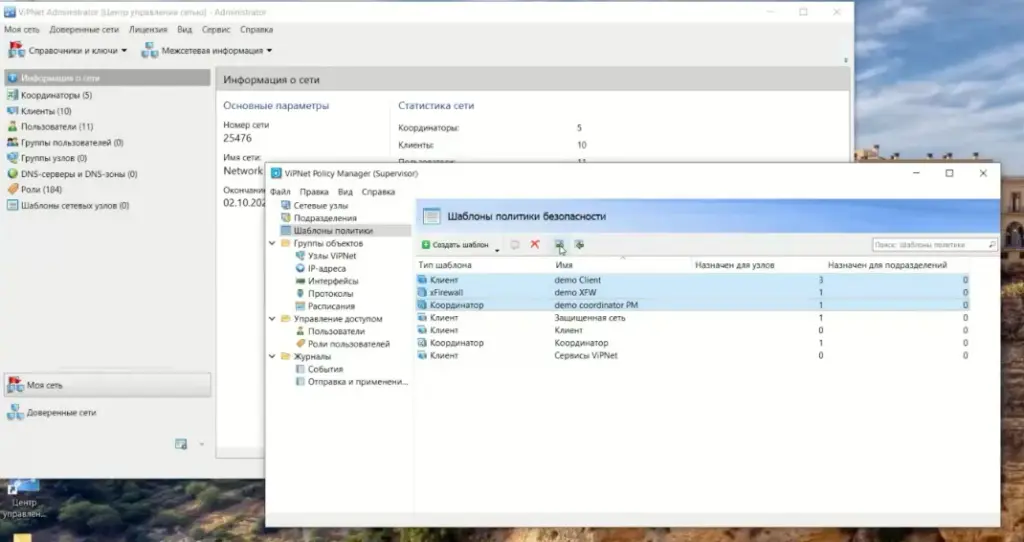Screen dimensions: 1024x542
Task: Open the Расписания tree node
Action: [331, 306]
